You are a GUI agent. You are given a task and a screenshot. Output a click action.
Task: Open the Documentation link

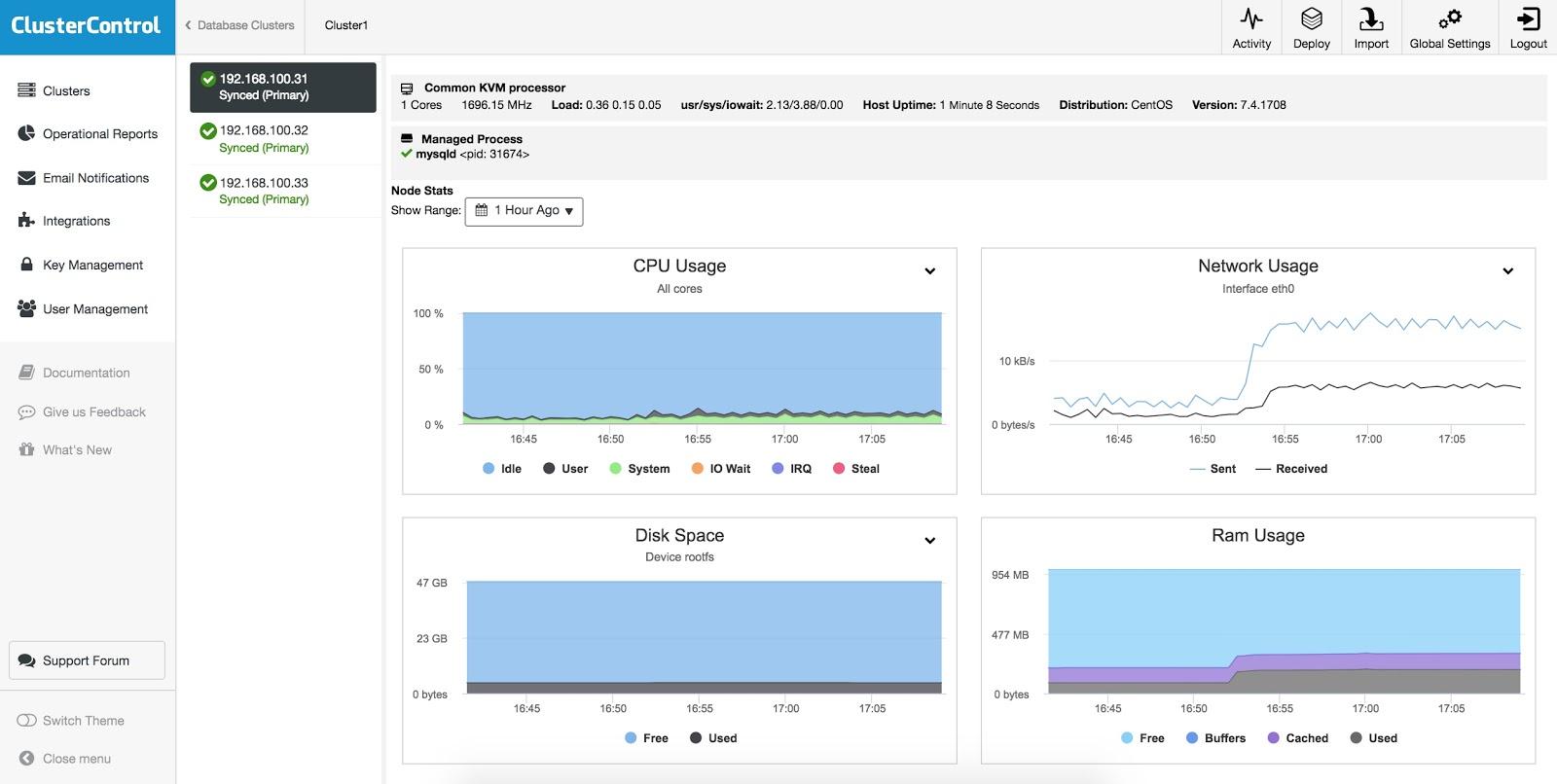(x=86, y=373)
